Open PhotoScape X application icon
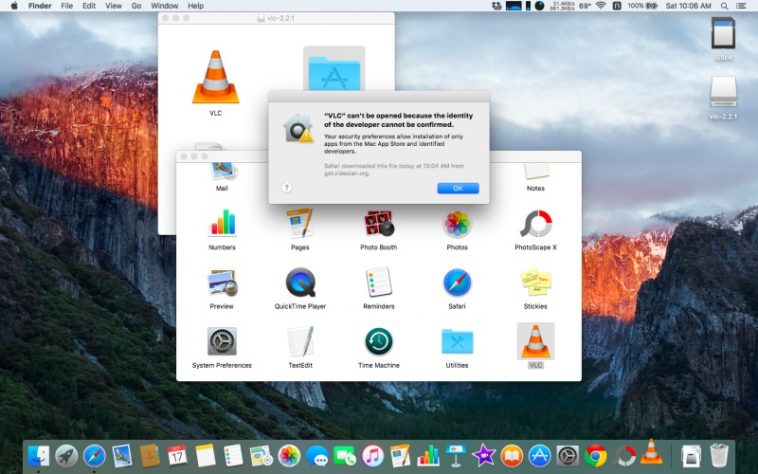Image resolution: width=758 pixels, height=474 pixels. pos(535,224)
